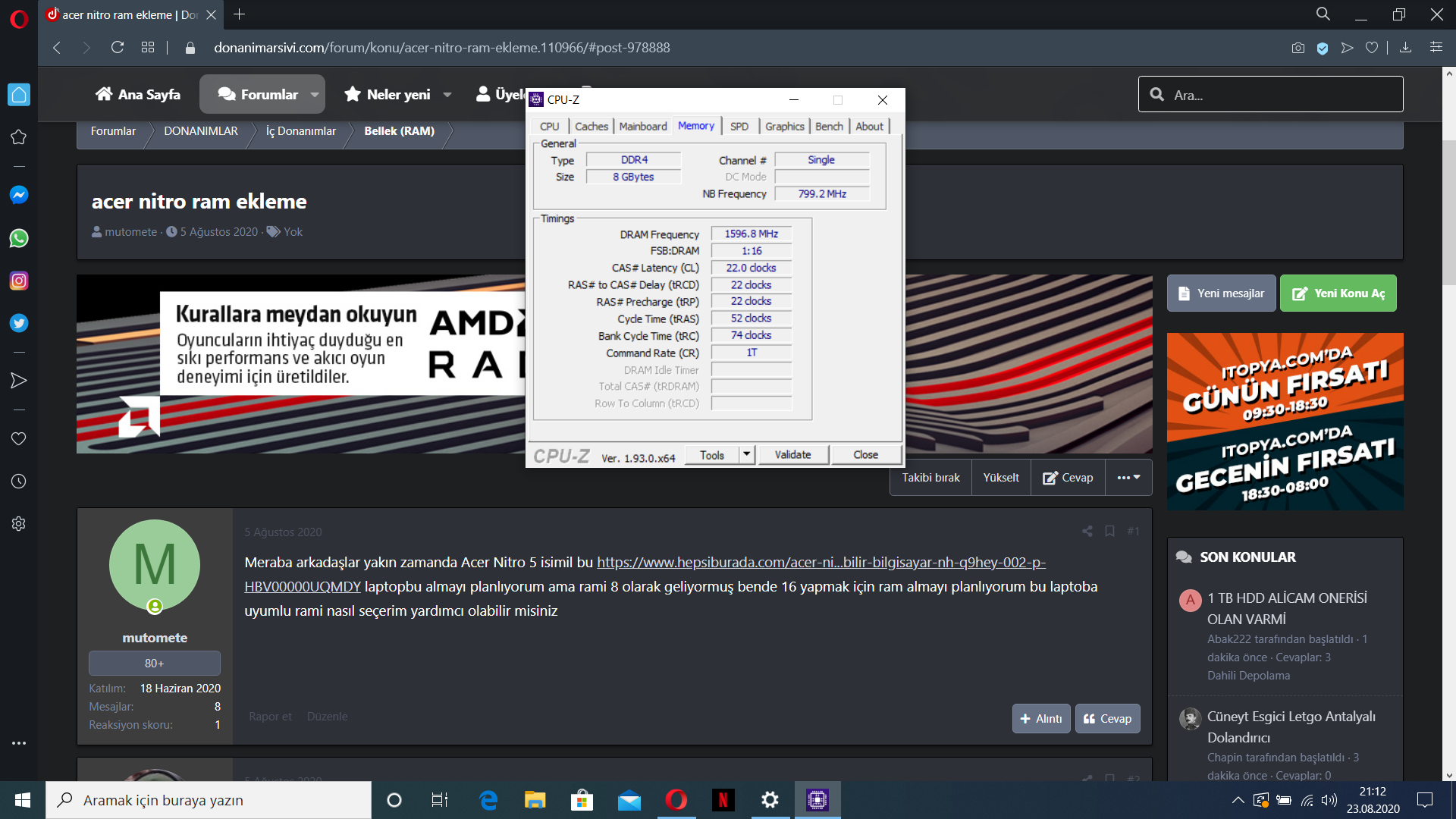Click browser address bar URL

pyautogui.click(x=442, y=48)
